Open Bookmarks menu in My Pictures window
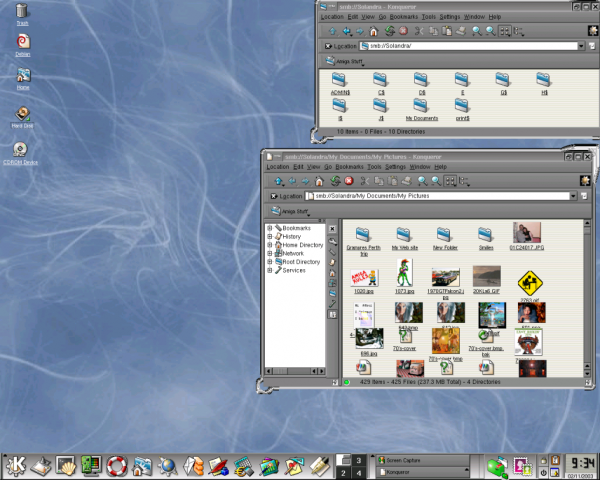Screen dimensions: 600x480 349,167
